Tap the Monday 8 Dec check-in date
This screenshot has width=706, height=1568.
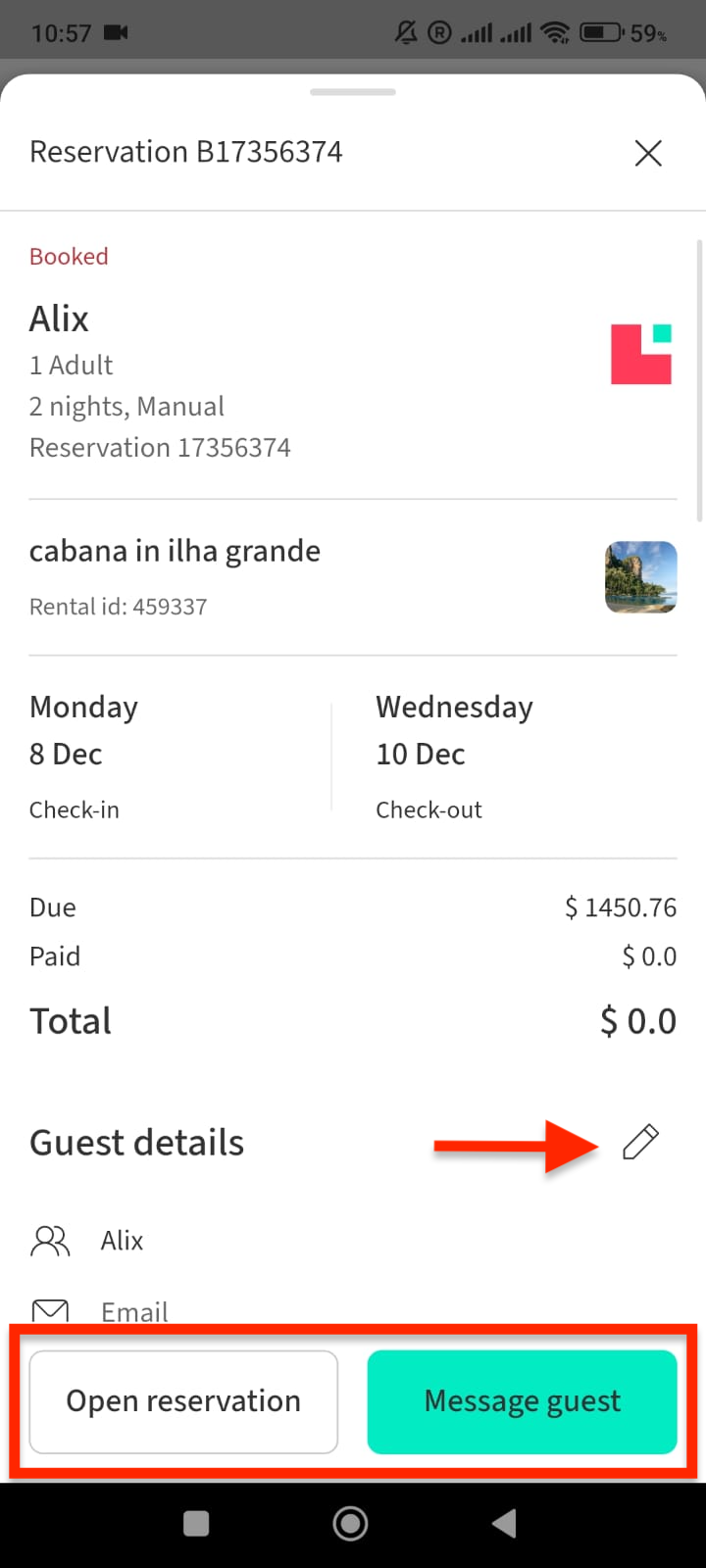(x=84, y=731)
